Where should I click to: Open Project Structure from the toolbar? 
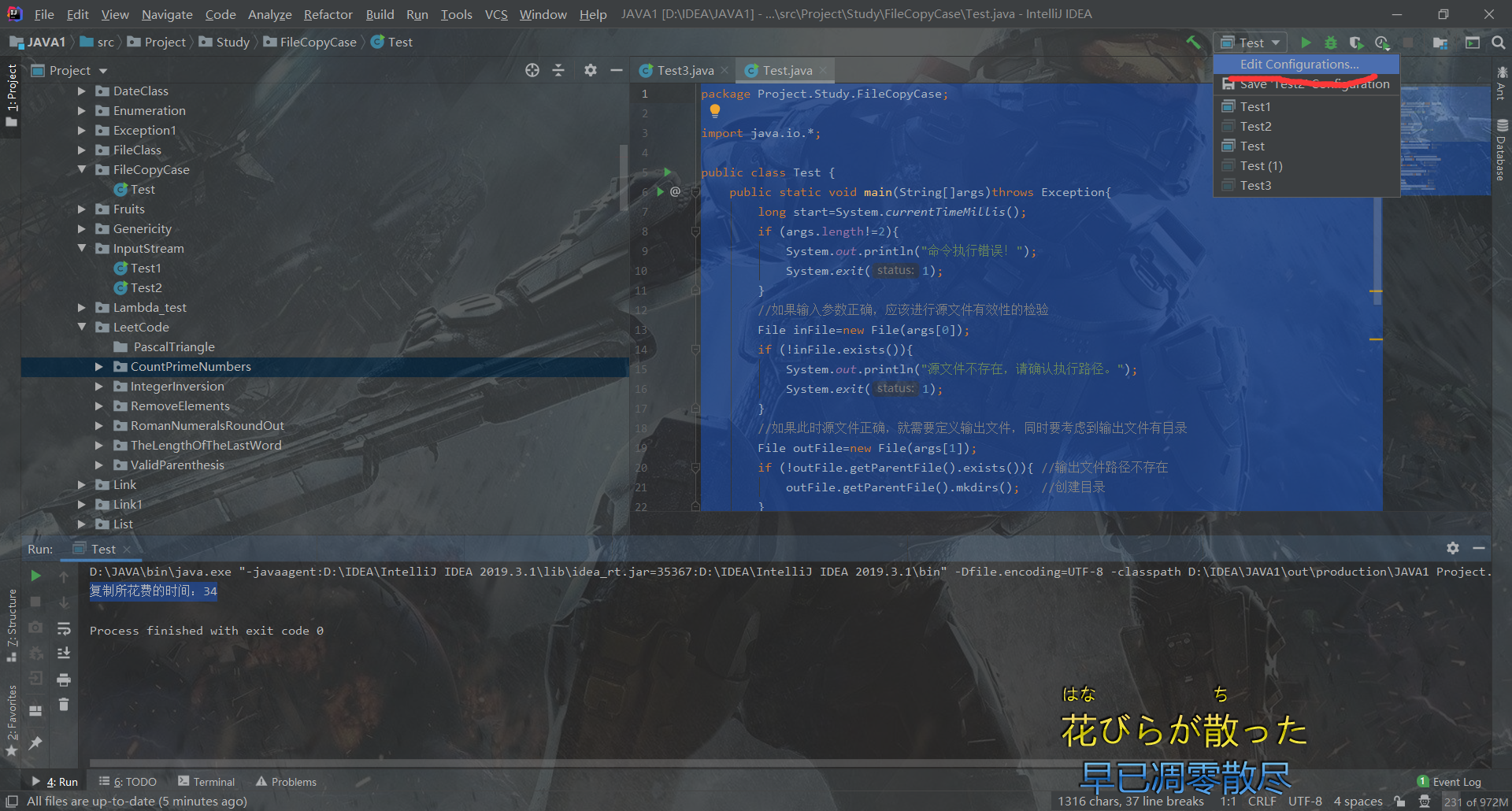[x=1440, y=43]
